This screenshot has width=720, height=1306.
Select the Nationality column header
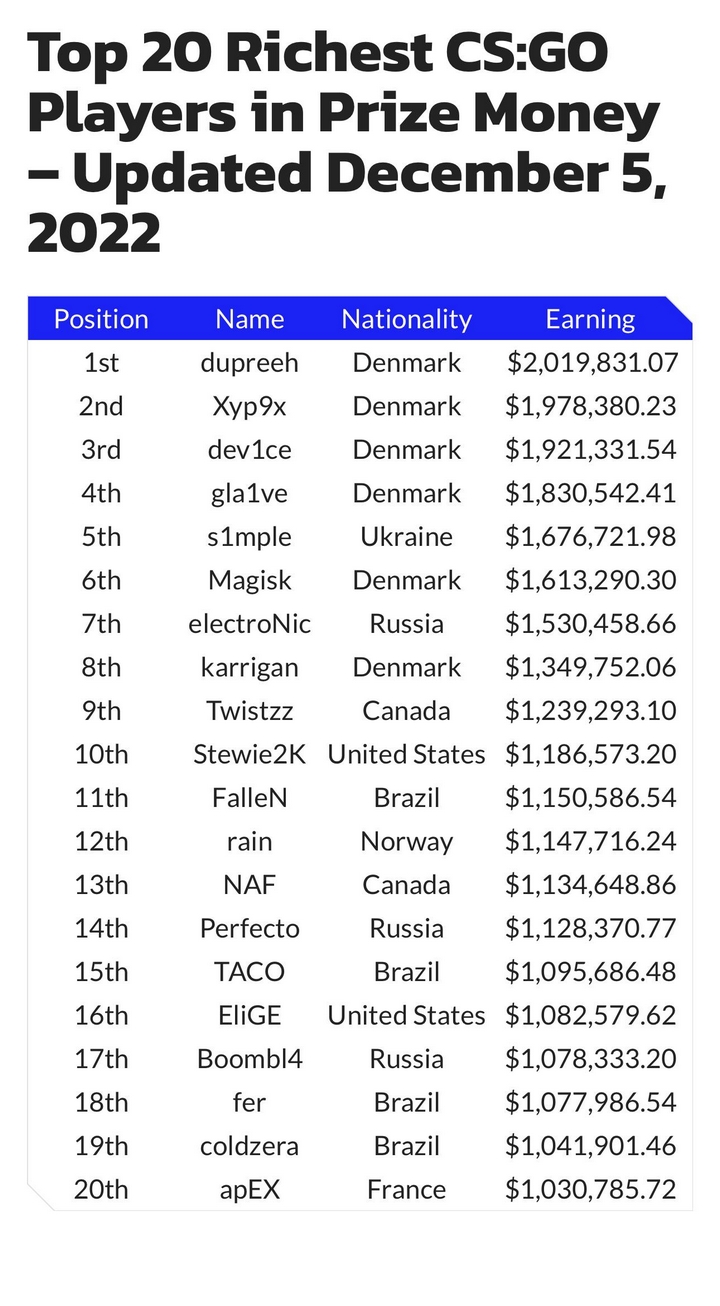[x=406, y=319]
